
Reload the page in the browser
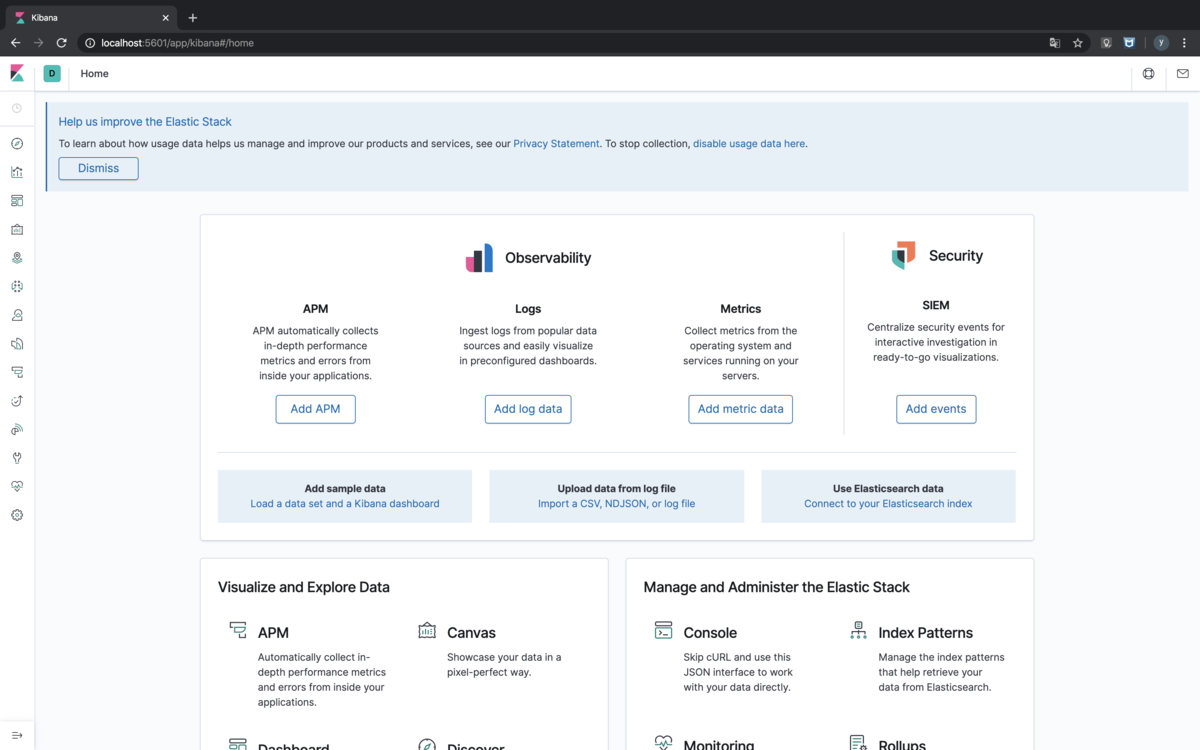point(61,43)
